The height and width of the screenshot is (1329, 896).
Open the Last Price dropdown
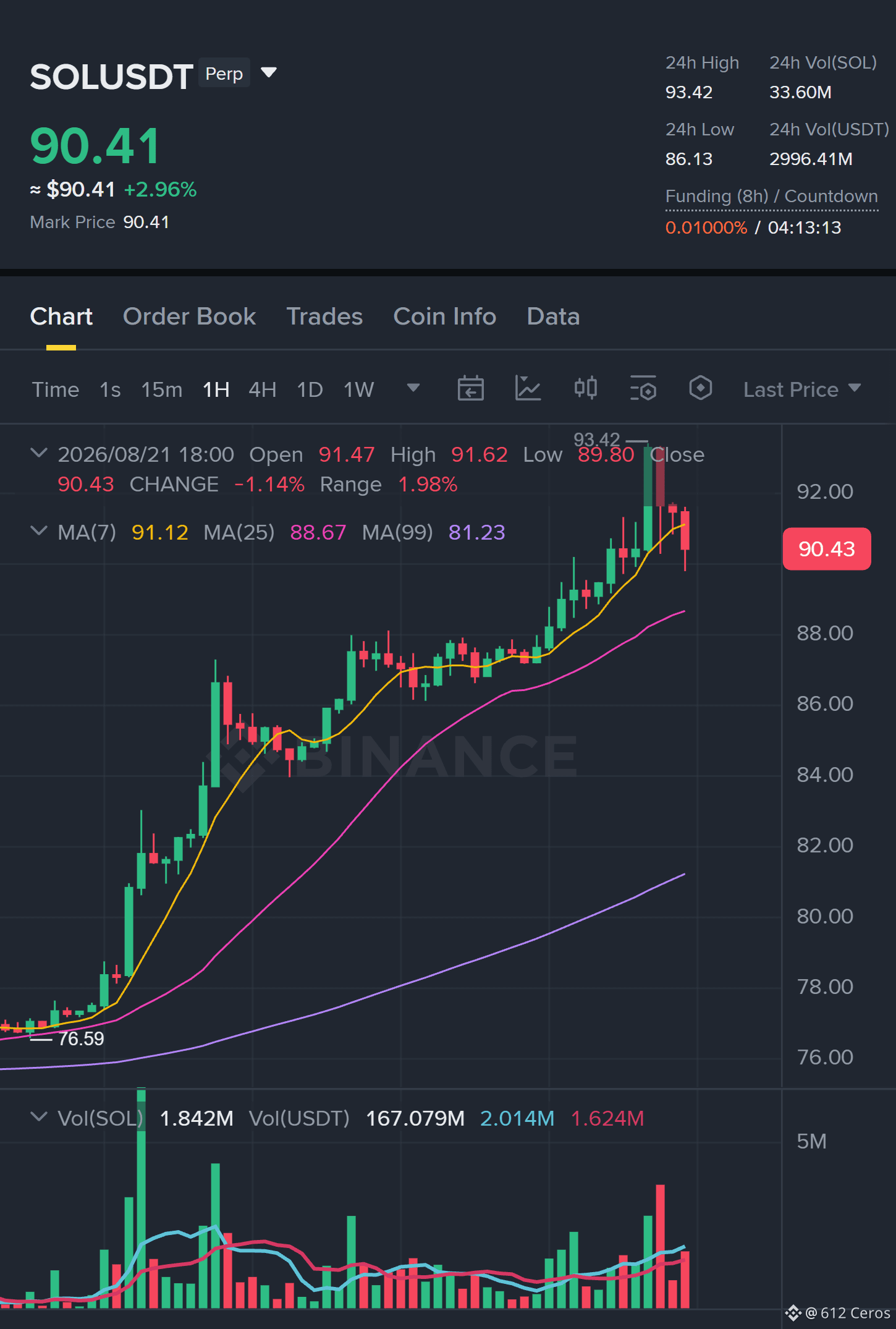click(x=802, y=389)
